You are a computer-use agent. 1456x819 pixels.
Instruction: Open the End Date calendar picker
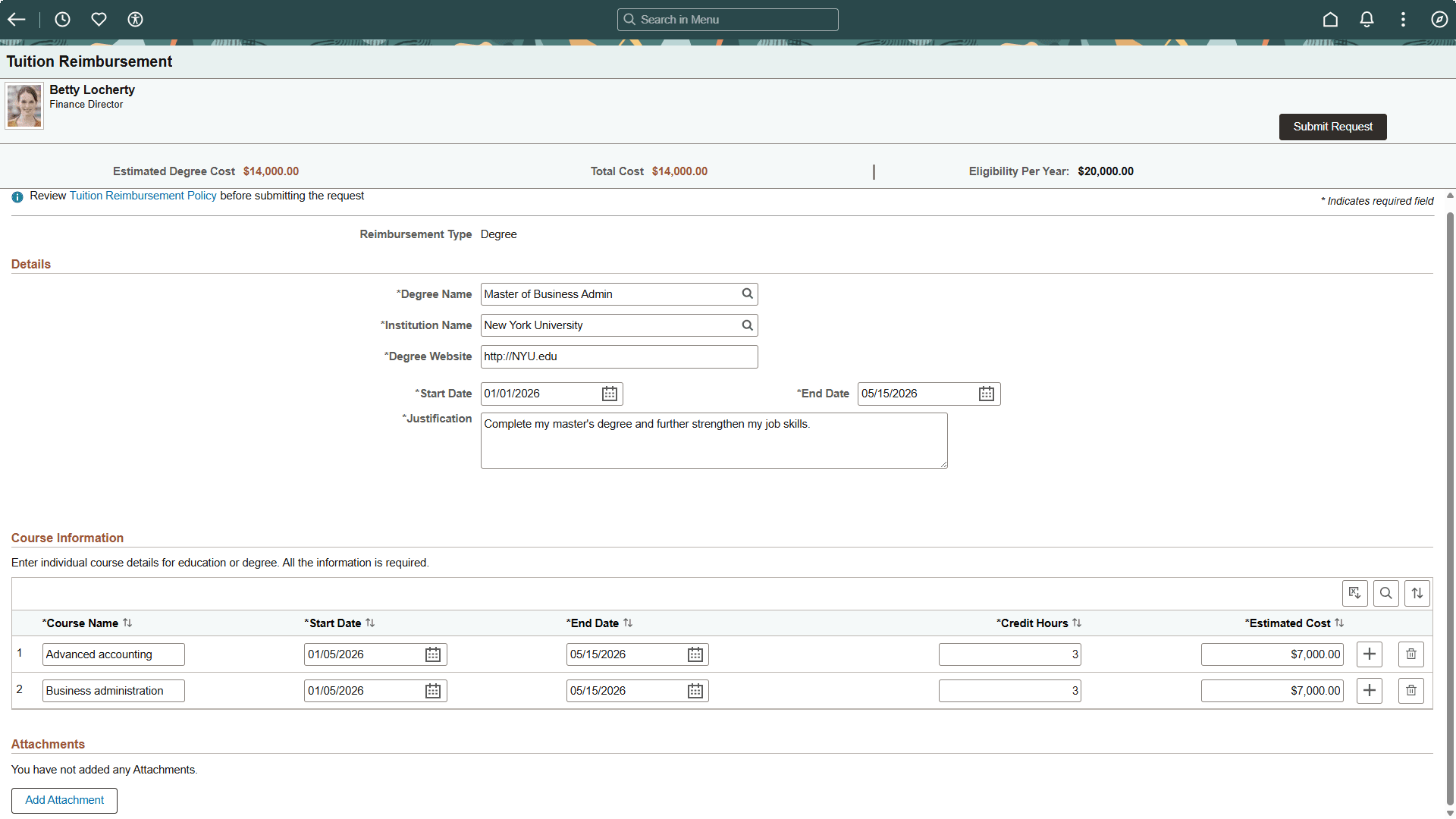(986, 394)
